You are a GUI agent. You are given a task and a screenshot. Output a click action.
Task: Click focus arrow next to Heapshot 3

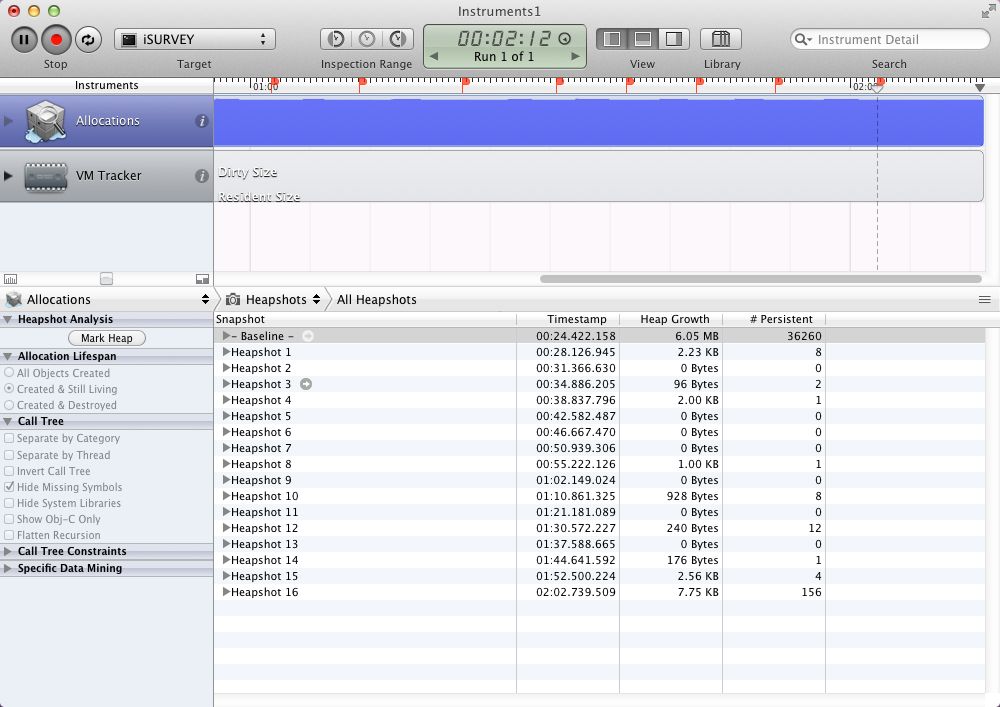click(306, 384)
